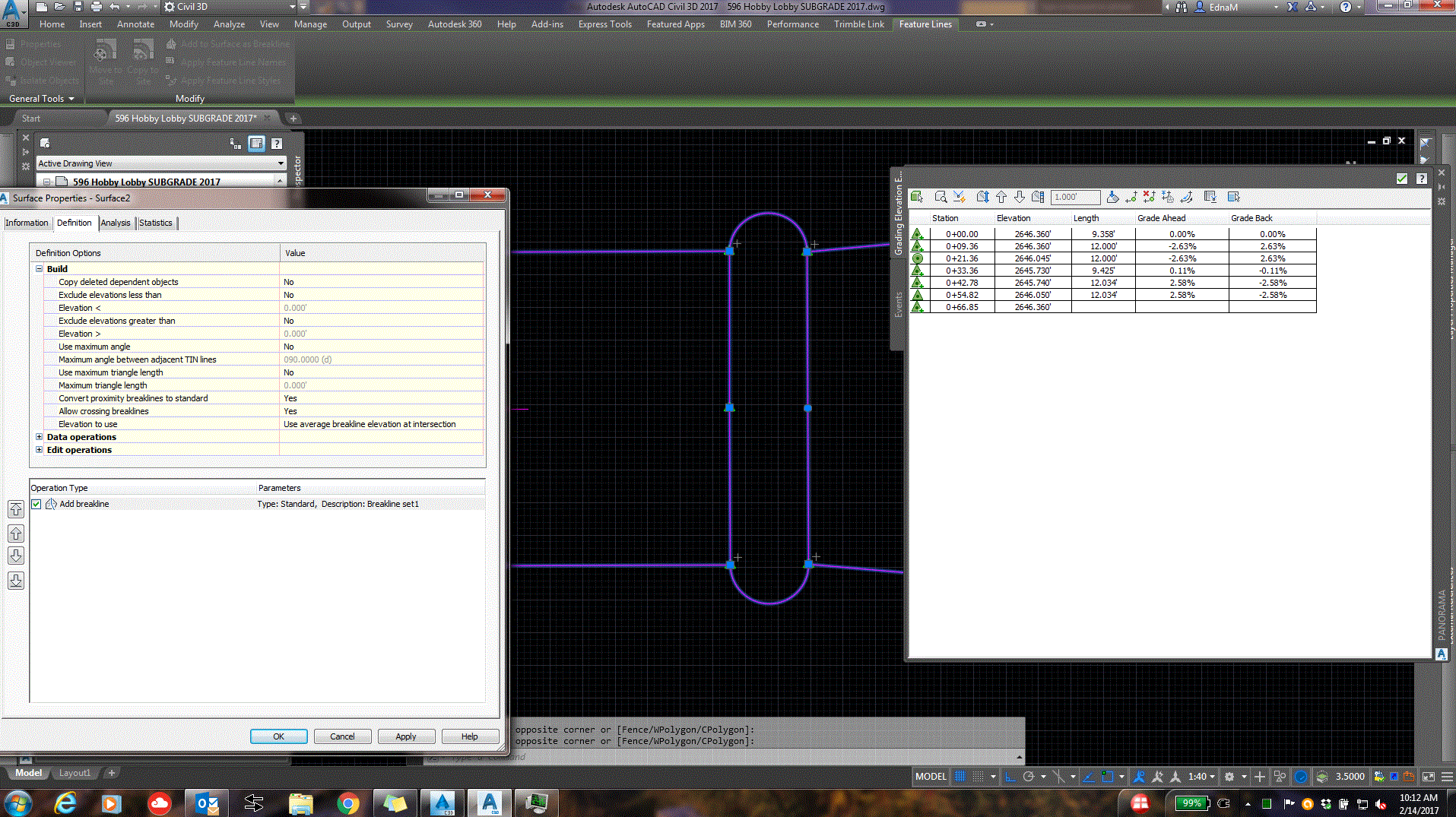Click Open file icon in quick access toolbar
The image size is (1456, 817).
pyautogui.click(x=59, y=7)
